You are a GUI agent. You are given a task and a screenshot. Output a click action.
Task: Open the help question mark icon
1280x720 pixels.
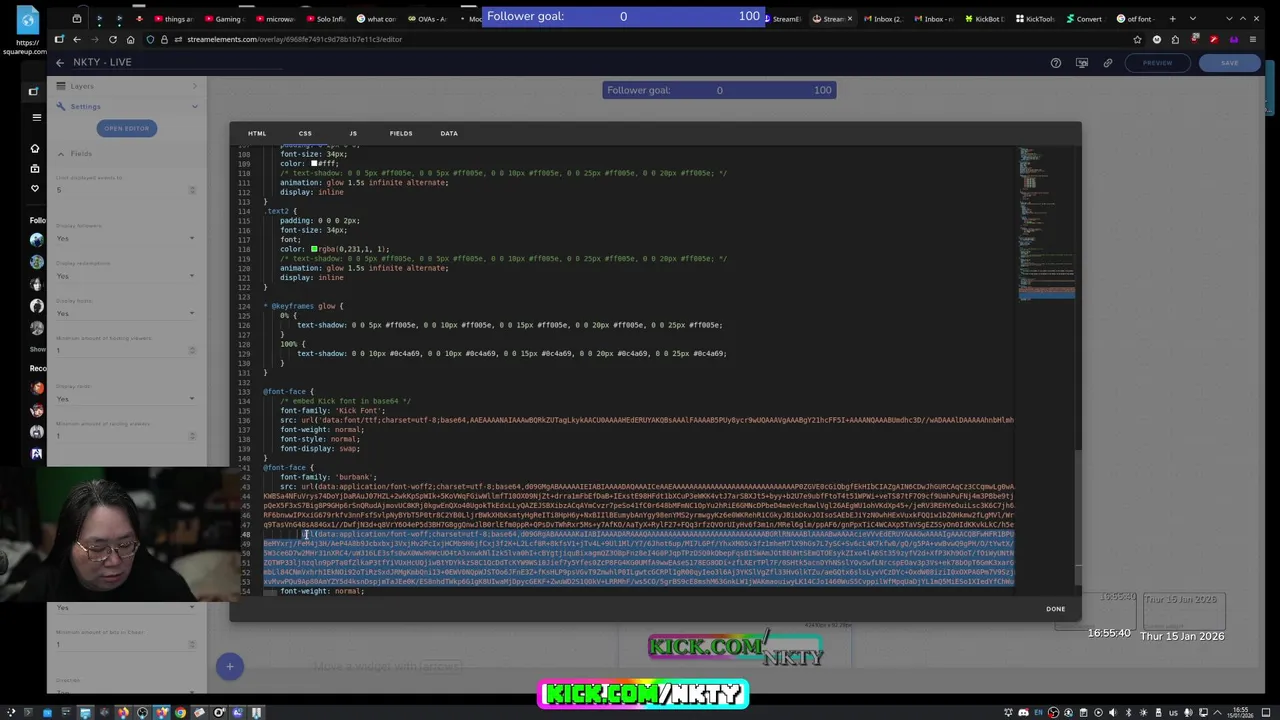pos(1056,62)
